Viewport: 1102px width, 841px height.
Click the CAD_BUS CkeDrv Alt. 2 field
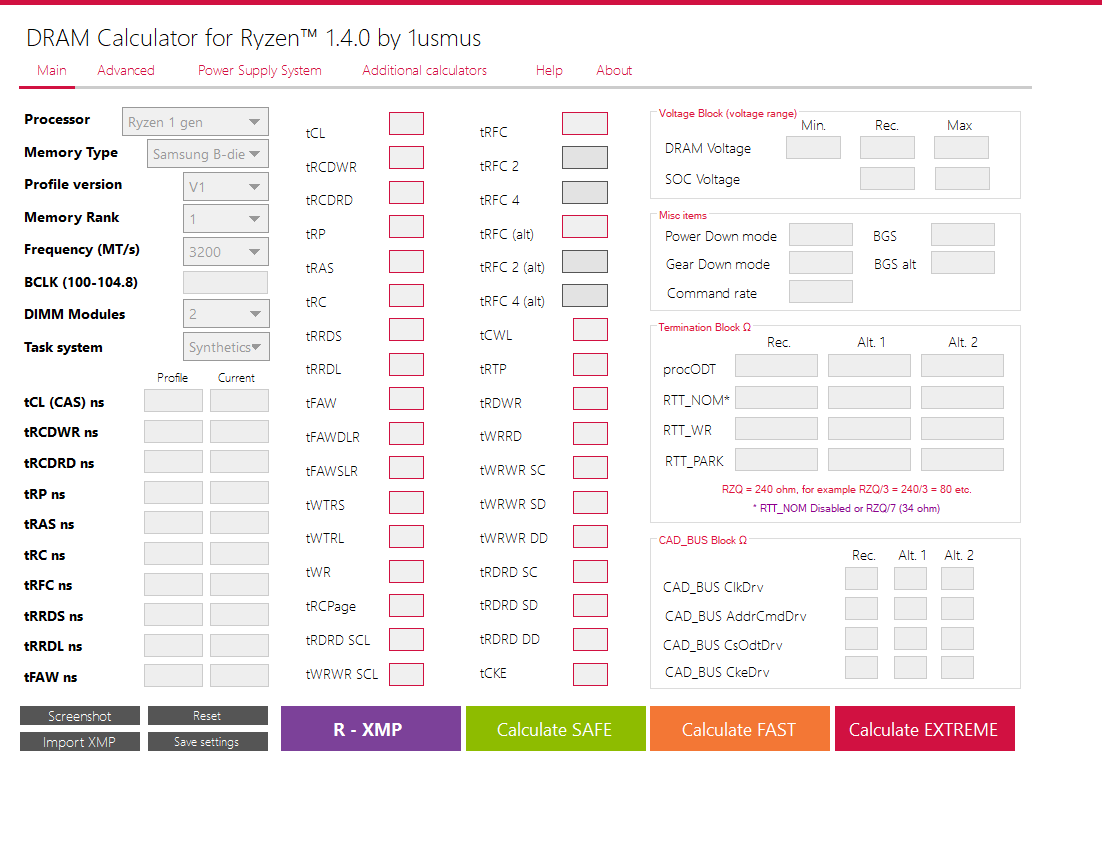point(957,667)
